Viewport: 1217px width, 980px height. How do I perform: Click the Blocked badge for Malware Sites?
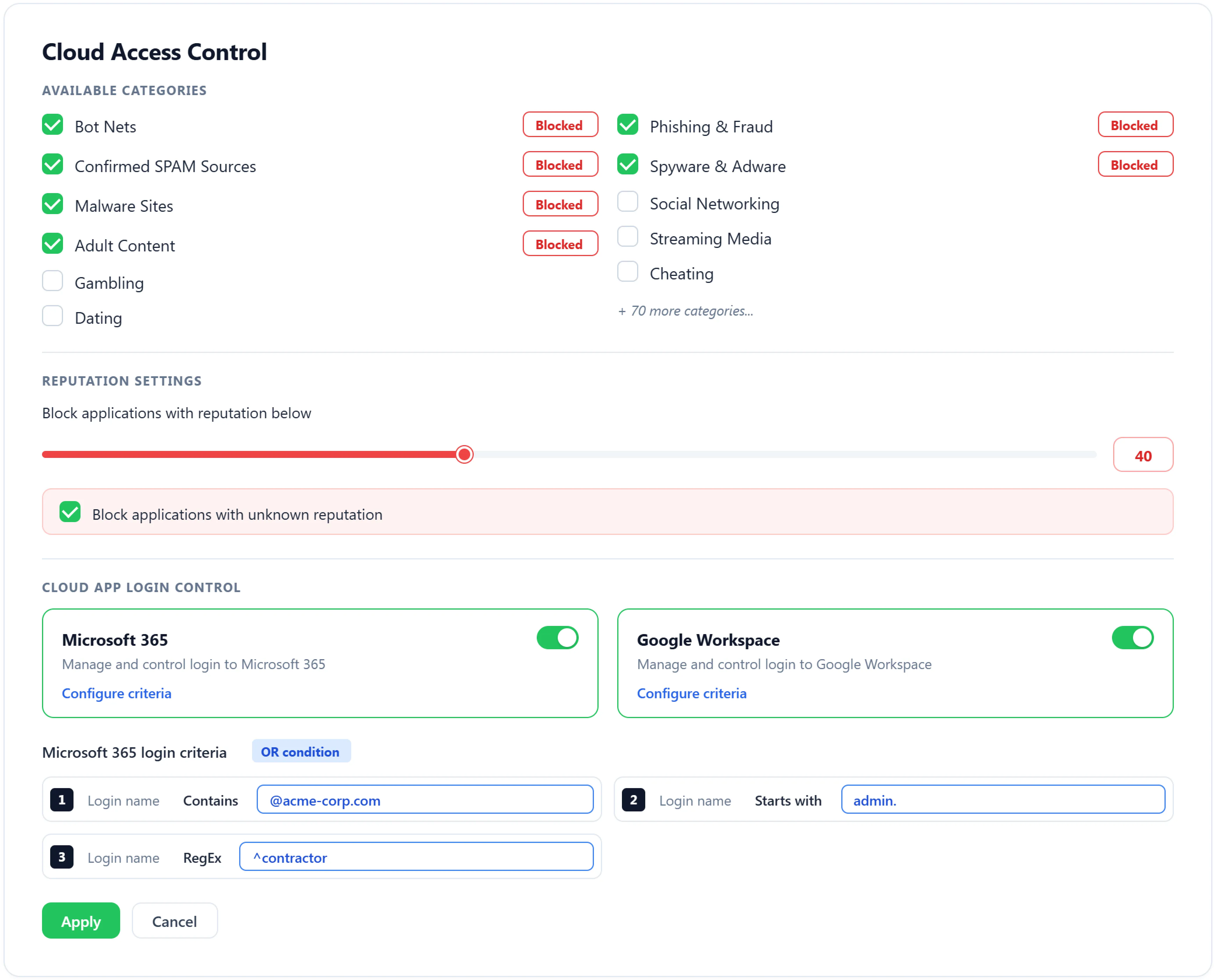[x=560, y=204]
